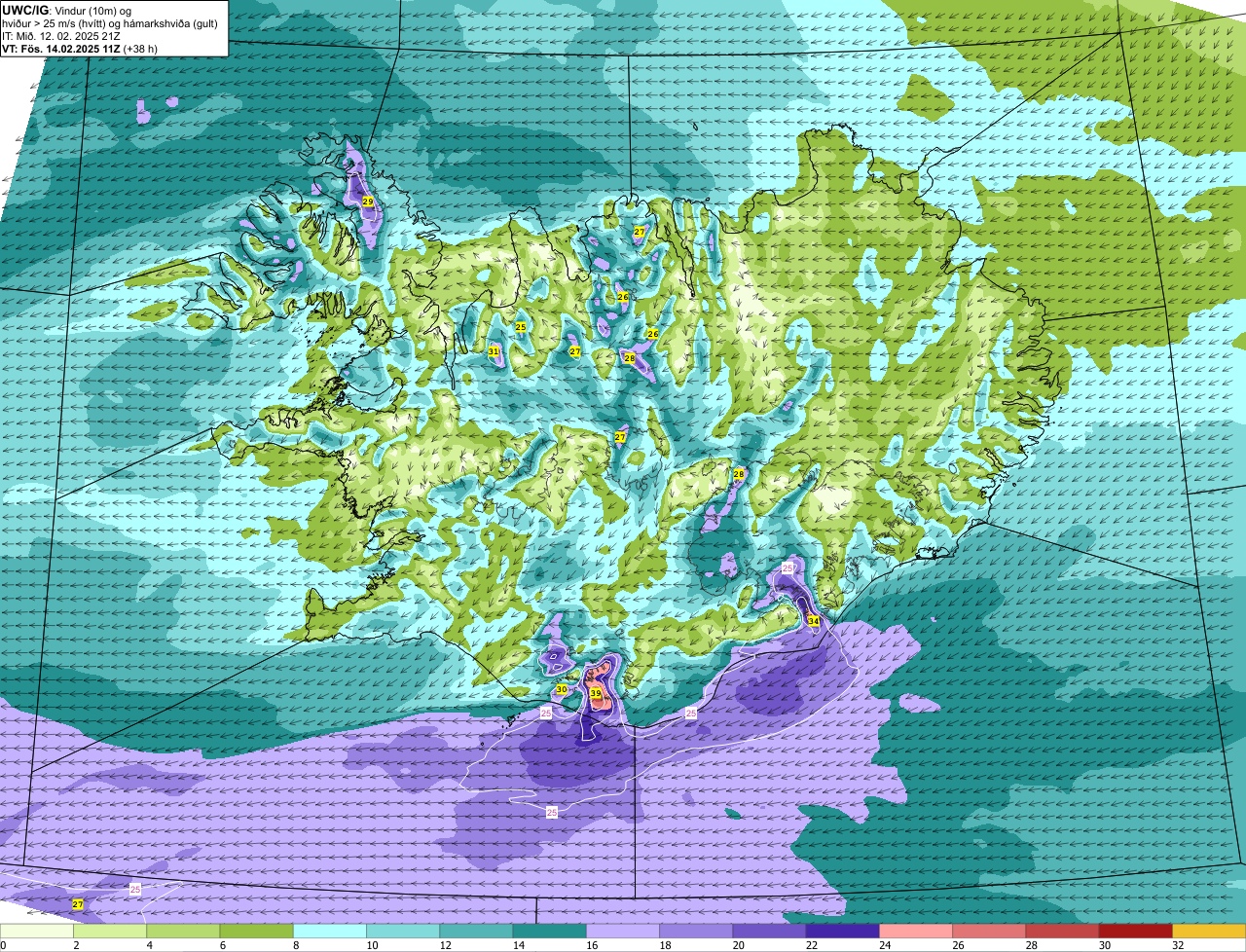Screen dimensions: 1246x952
Task: Click the valid time 'VT: Fös. 14.02.2025 11Z (+38 h)'
Action: pos(81,48)
